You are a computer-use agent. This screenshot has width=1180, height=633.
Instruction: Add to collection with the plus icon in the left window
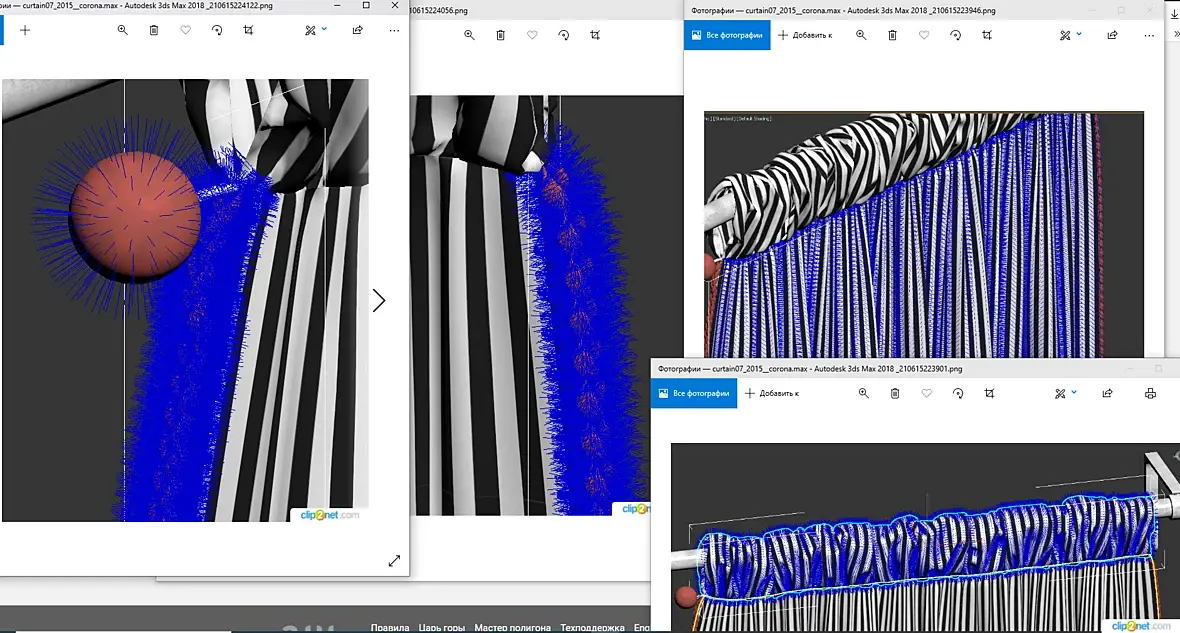click(x=25, y=30)
